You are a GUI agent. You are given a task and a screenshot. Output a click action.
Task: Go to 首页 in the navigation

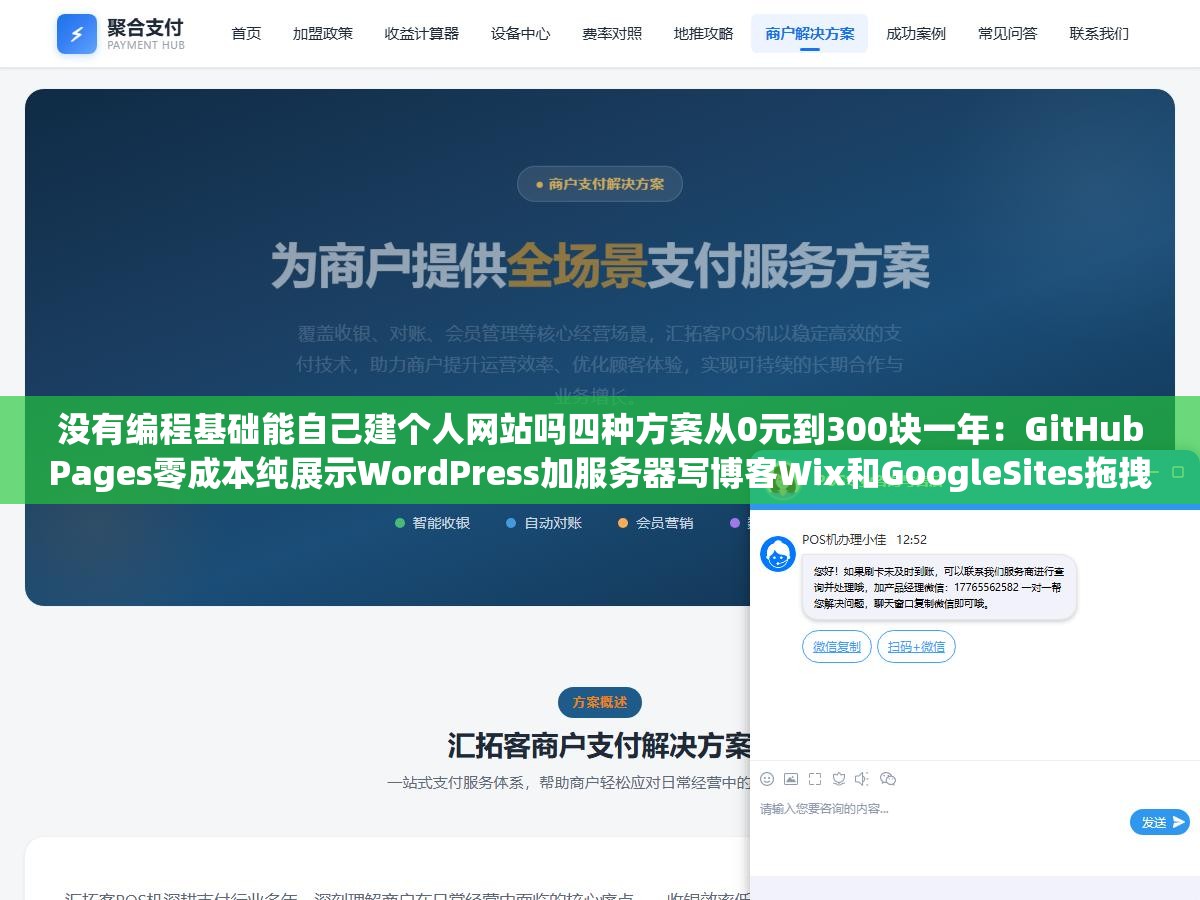246,34
